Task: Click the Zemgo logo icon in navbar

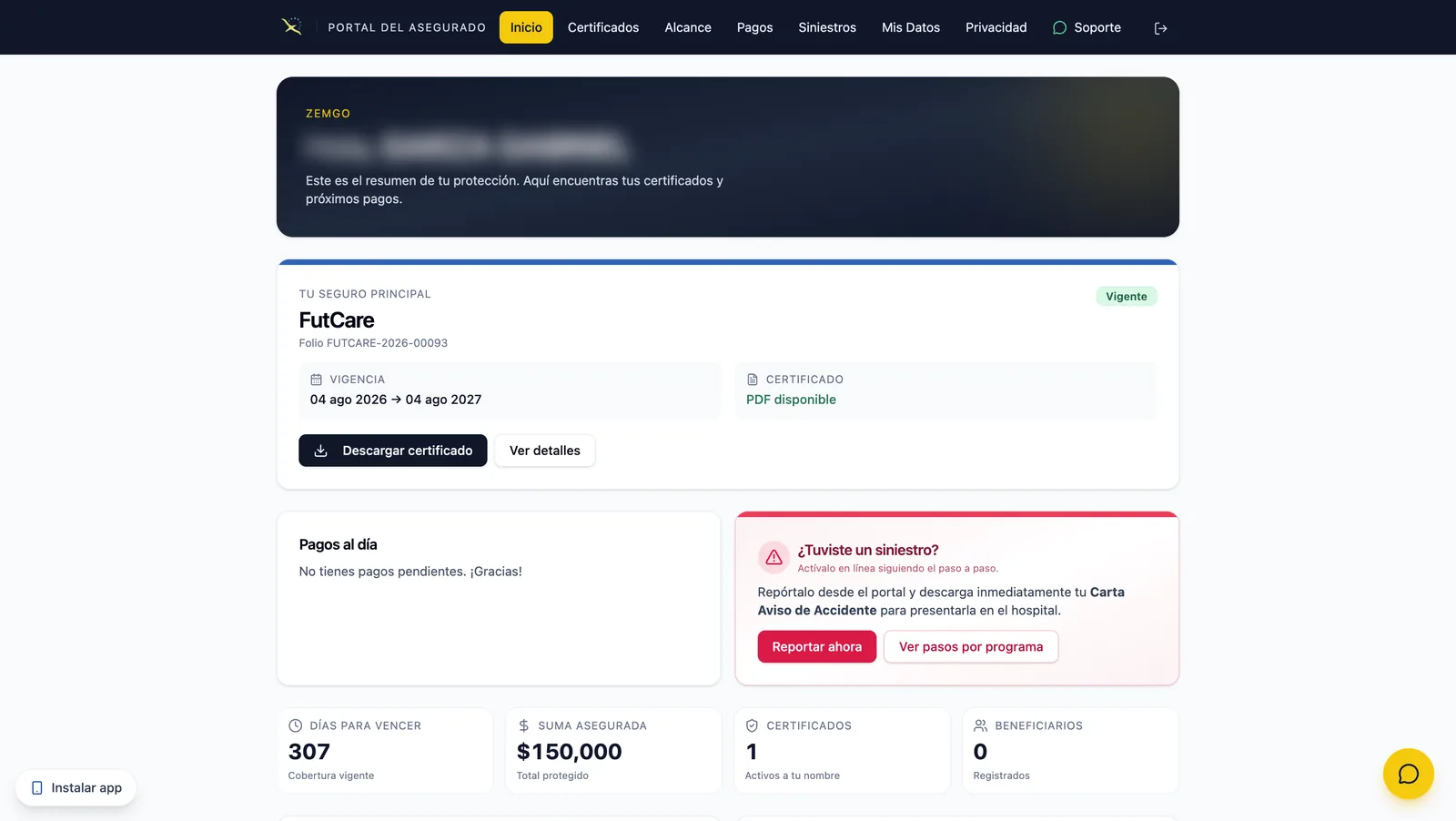Action: (291, 26)
